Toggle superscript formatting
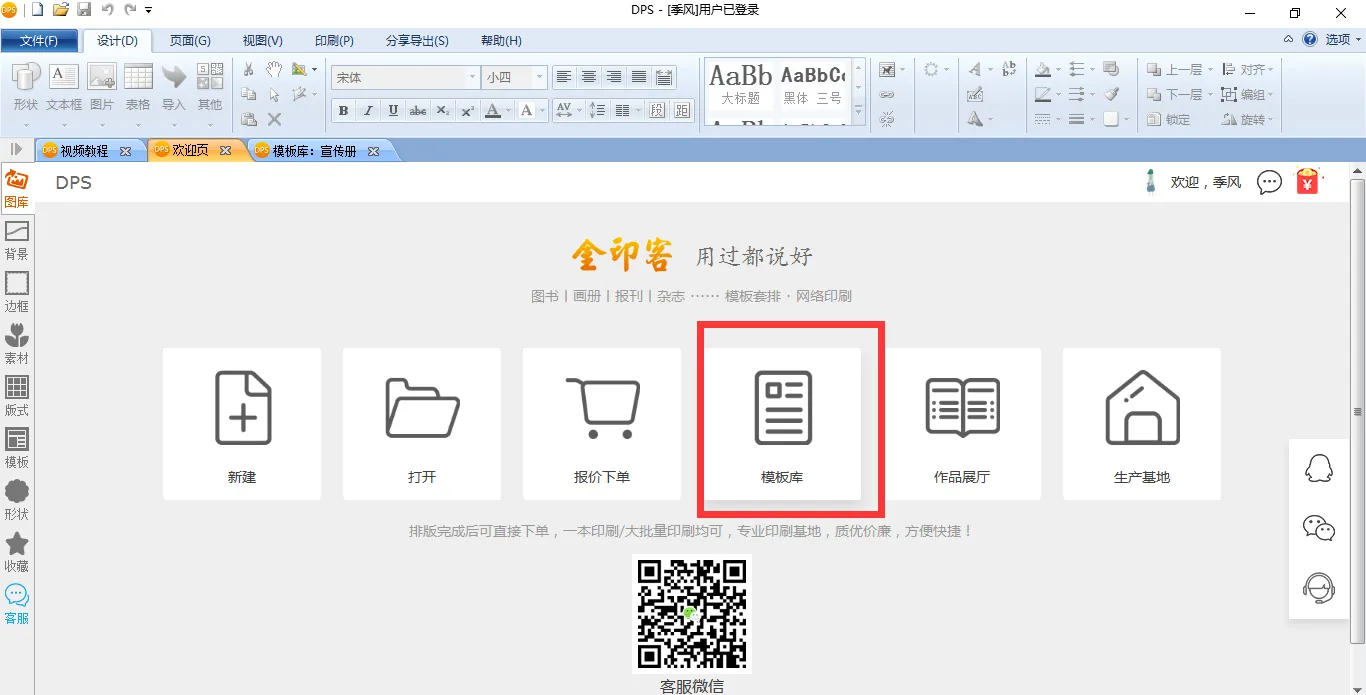This screenshot has width=1366, height=695. tap(468, 111)
